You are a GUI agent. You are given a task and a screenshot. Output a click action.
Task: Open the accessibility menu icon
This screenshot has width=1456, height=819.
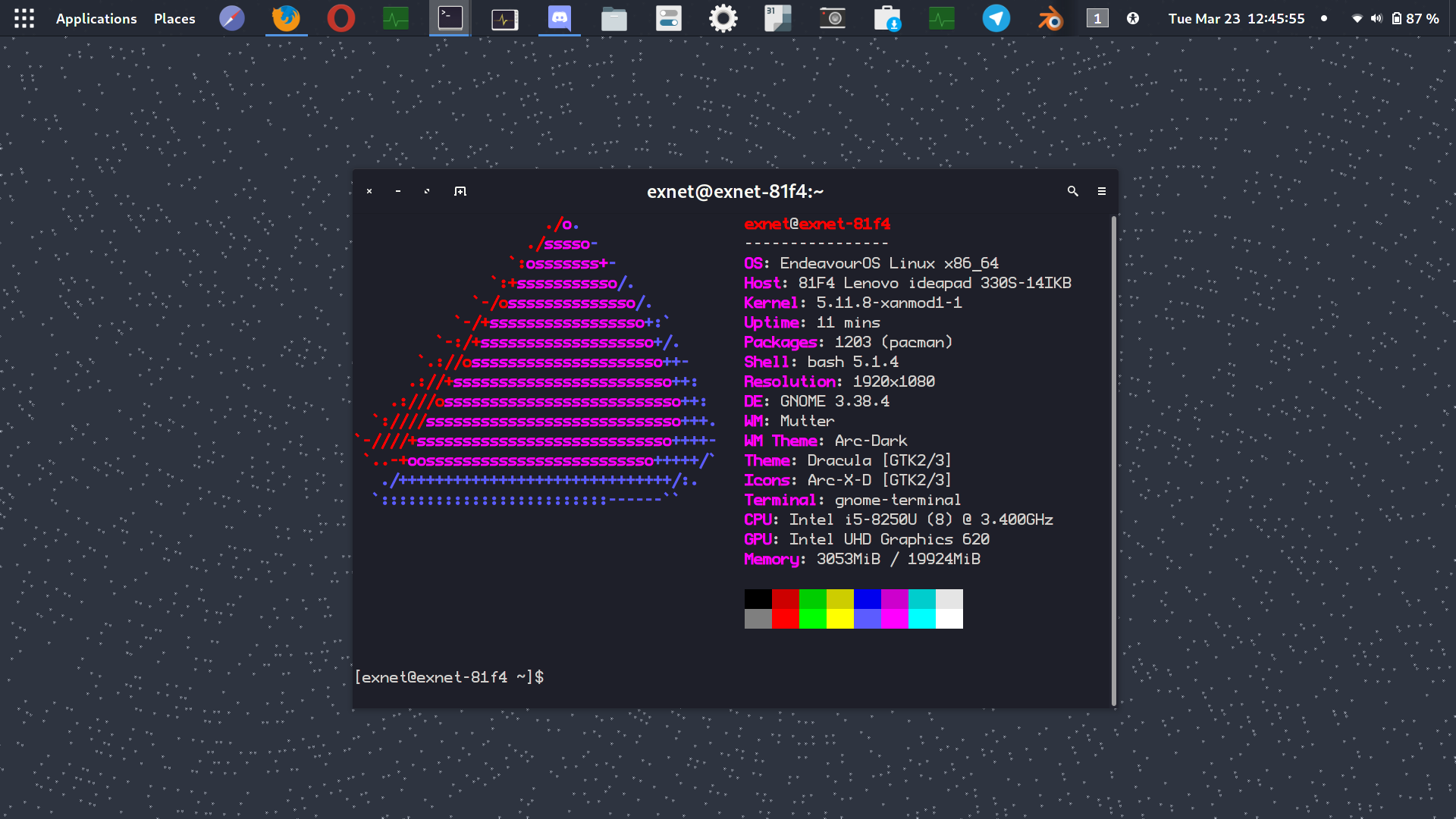pyautogui.click(x=1133, y=18)
